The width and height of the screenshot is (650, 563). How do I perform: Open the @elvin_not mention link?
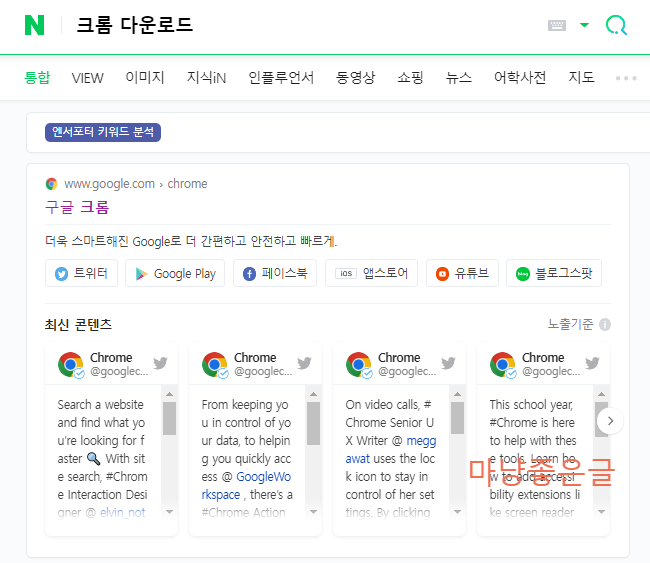[122, 512]
